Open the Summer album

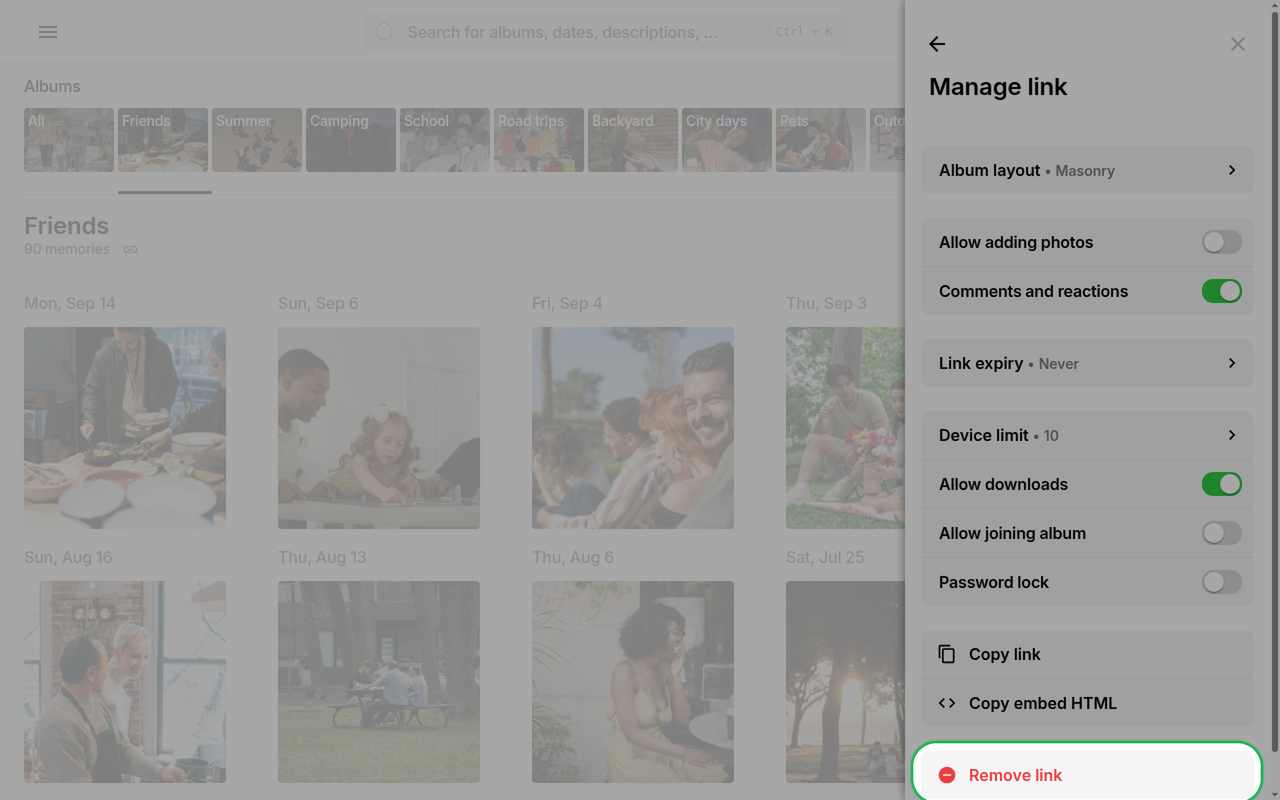click(x=257, y=140)
